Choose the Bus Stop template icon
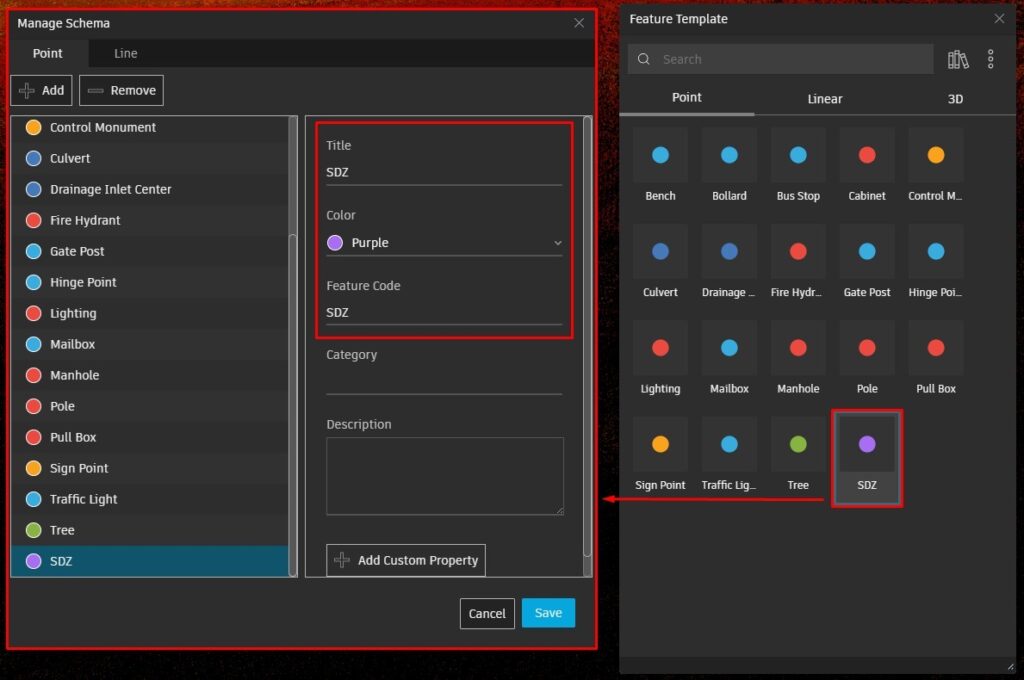 798,165
